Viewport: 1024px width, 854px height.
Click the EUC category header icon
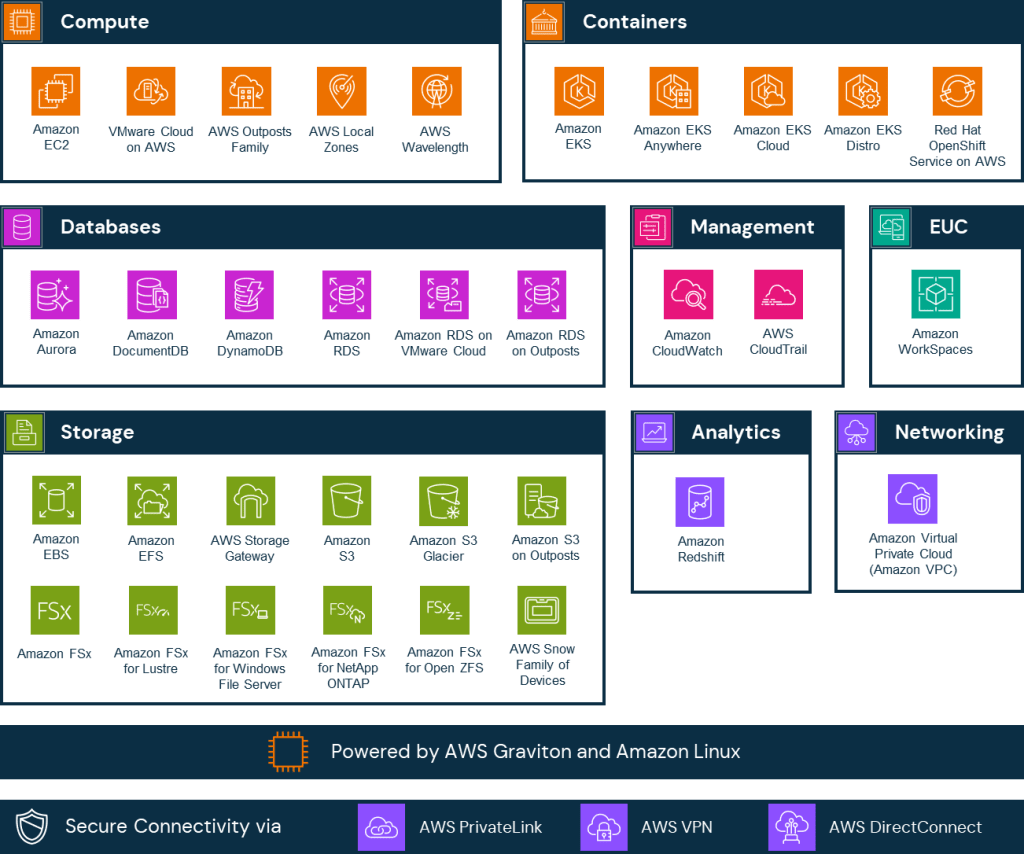pos(891,227)
